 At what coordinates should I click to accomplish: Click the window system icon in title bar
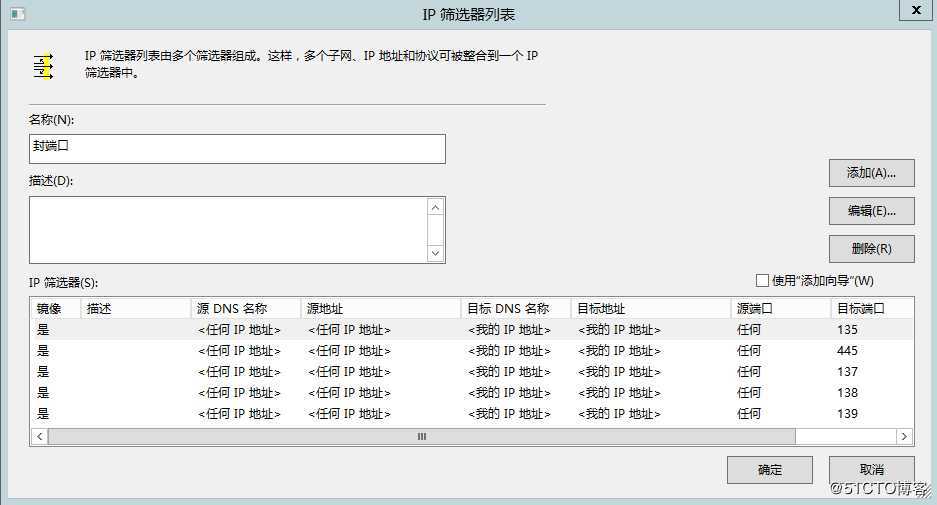click(17, 14)
